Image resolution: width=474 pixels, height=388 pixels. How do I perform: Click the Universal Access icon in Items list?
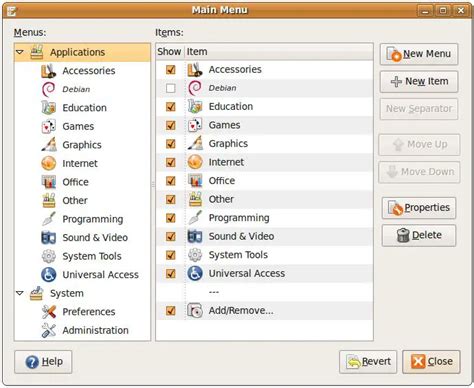tap(195, 273)
